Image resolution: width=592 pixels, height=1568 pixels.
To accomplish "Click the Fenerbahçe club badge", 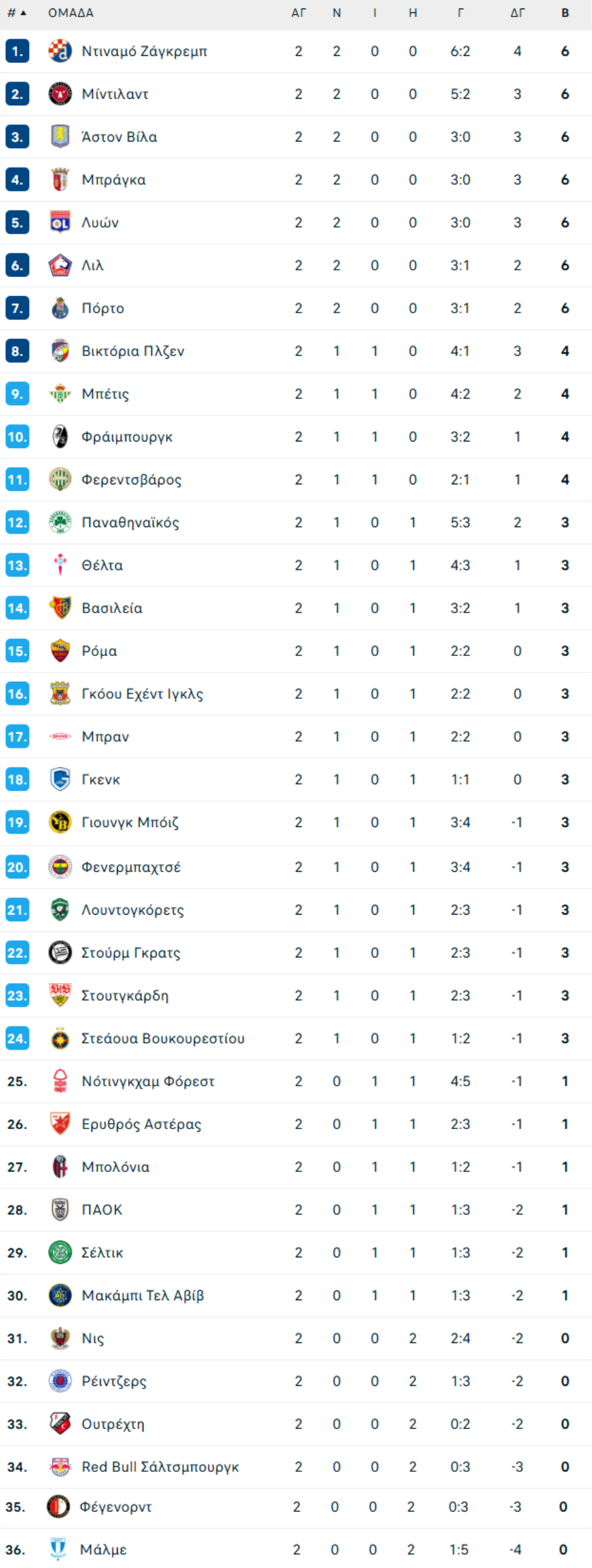I will point(60,867).
